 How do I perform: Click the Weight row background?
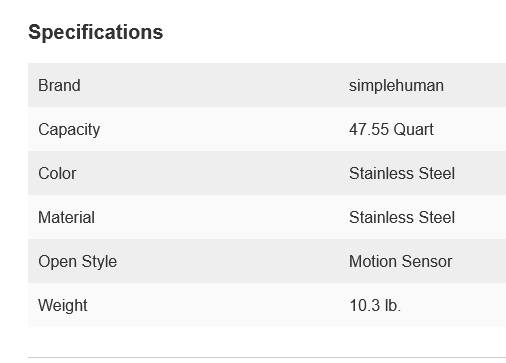click(267, 305)
